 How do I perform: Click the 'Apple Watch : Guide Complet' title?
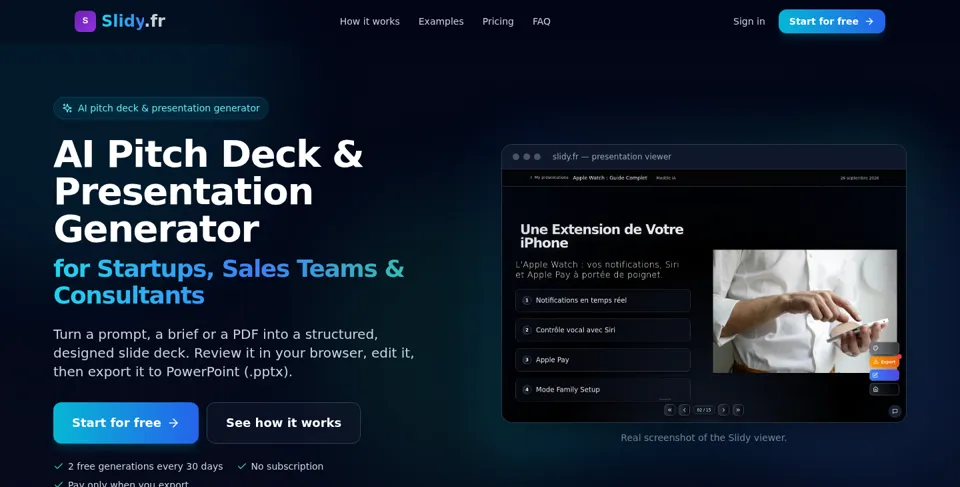pos(610,178)
